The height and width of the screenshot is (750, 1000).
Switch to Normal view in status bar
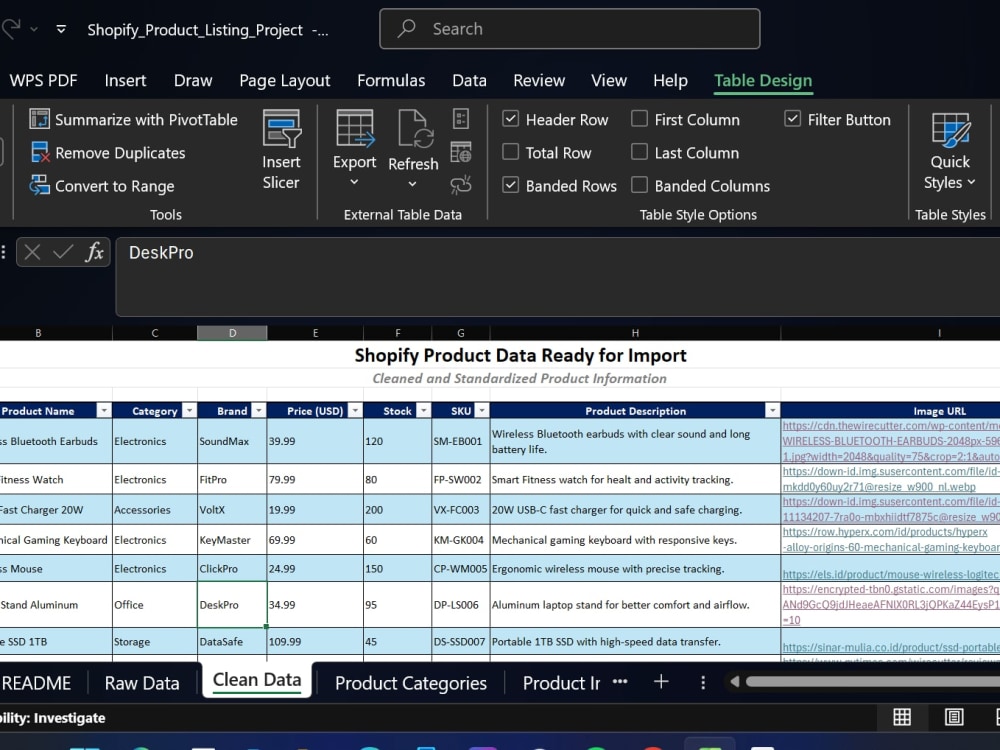click(x=902, y=717)
